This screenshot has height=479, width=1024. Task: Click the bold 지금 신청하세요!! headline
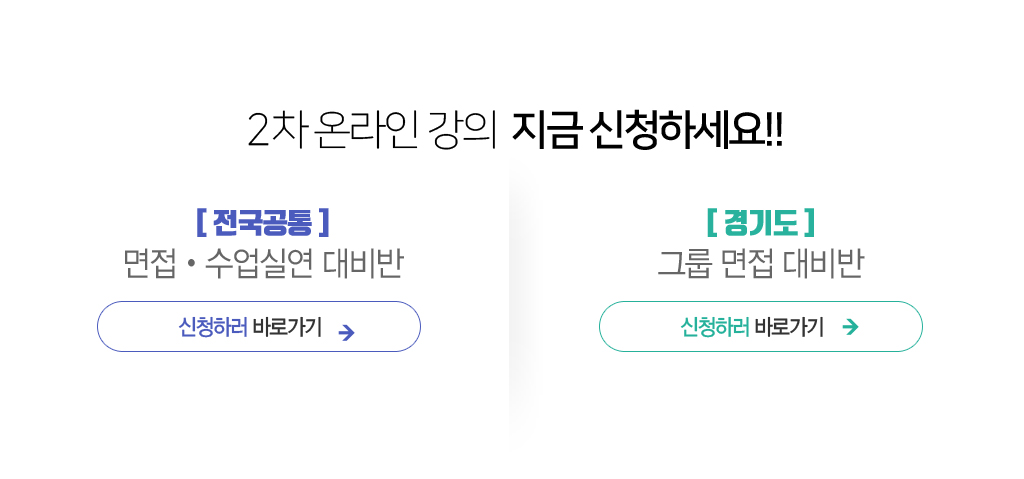click(647, 131)
